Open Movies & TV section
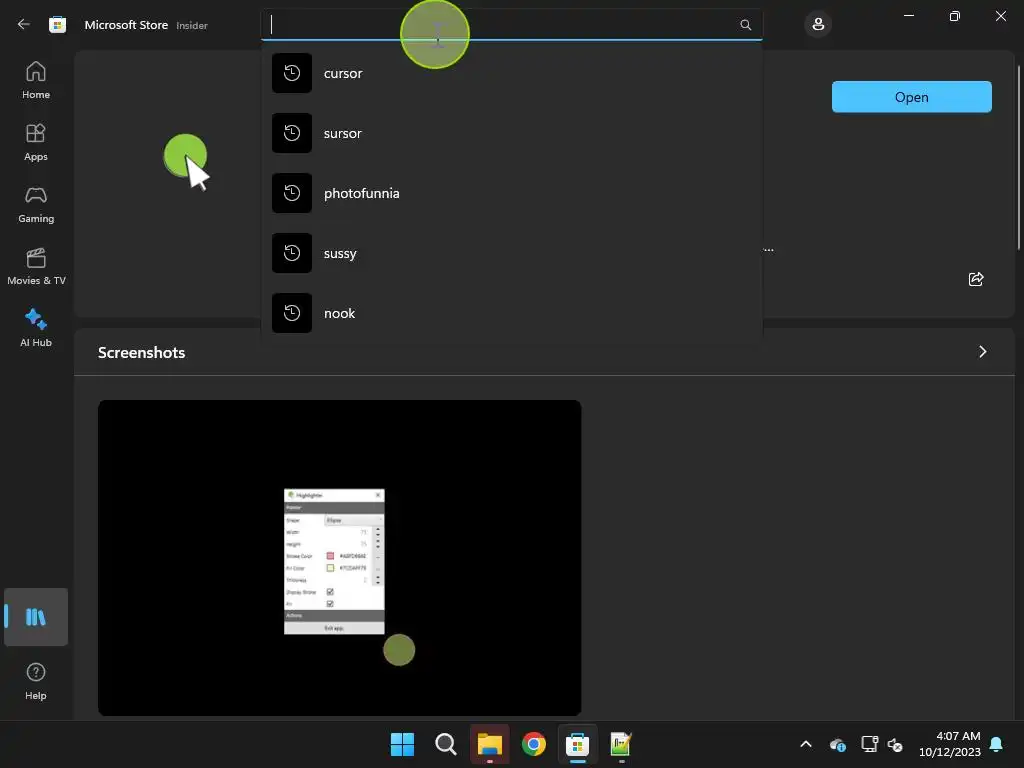Viewport: 1024px width, 768px height. click(x=36, y=266)
